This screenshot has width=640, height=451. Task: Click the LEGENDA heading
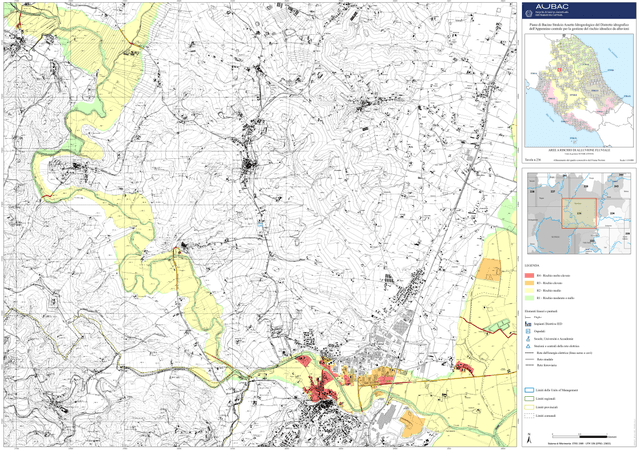[532, 266]
